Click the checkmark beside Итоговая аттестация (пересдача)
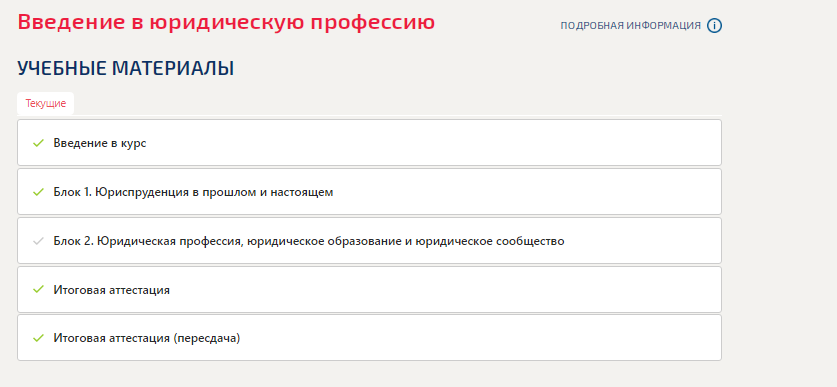Viewport: 837px width, 387px height. pyautogui.click(x=38, y=338)
